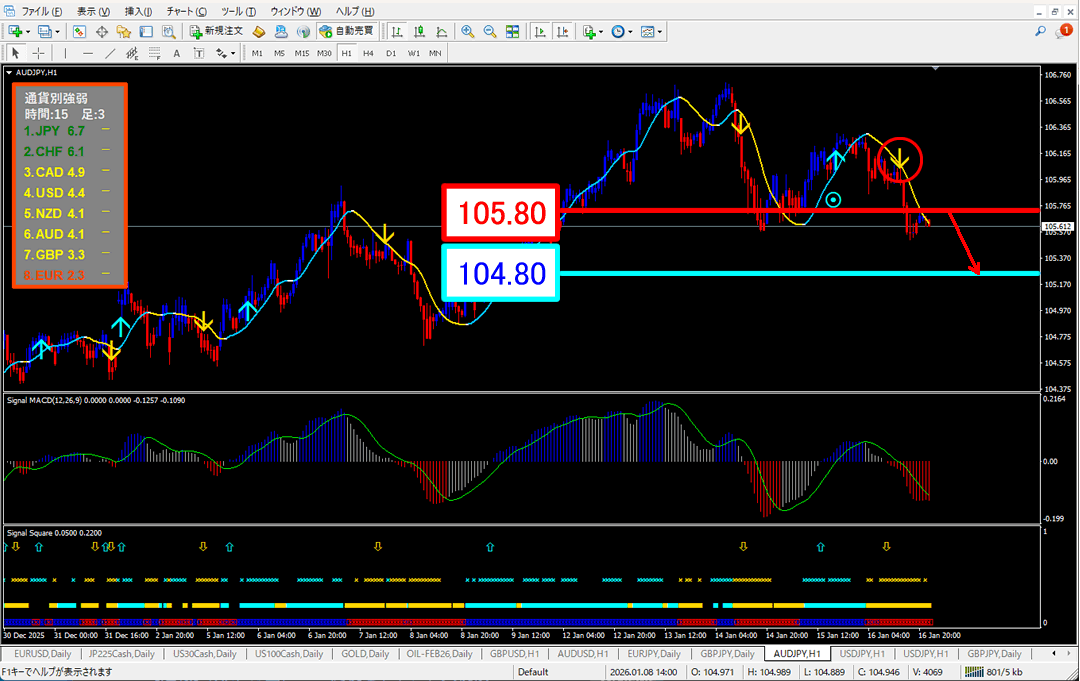Tile chart windows with the grid icon
This screenshot has width=1080, height=681.
click(512, 31)
